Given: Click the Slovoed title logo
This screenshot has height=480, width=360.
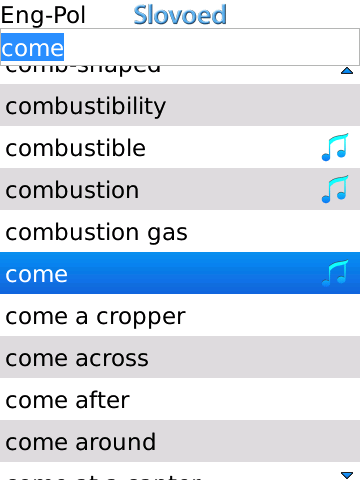Looking at the screenshot, I should coord(180,15).
